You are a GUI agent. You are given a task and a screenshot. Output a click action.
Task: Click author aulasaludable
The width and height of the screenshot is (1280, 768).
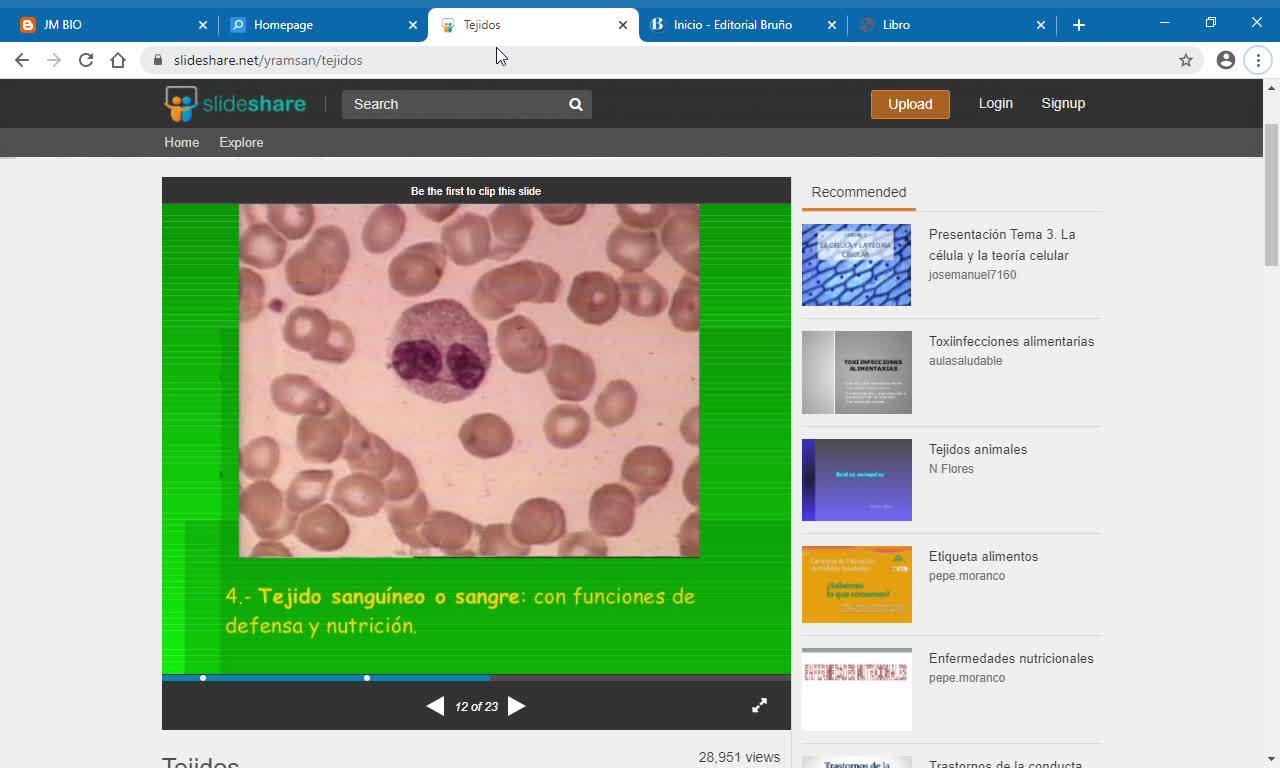coord(965,361)
